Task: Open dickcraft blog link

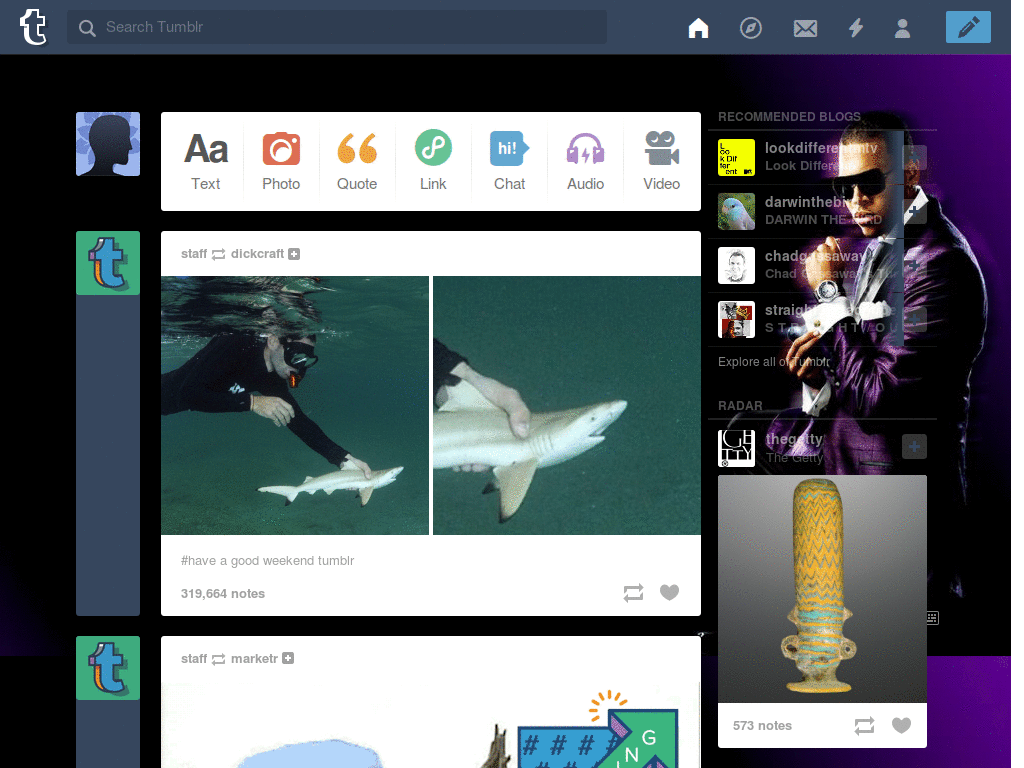Action: point(257,253)
